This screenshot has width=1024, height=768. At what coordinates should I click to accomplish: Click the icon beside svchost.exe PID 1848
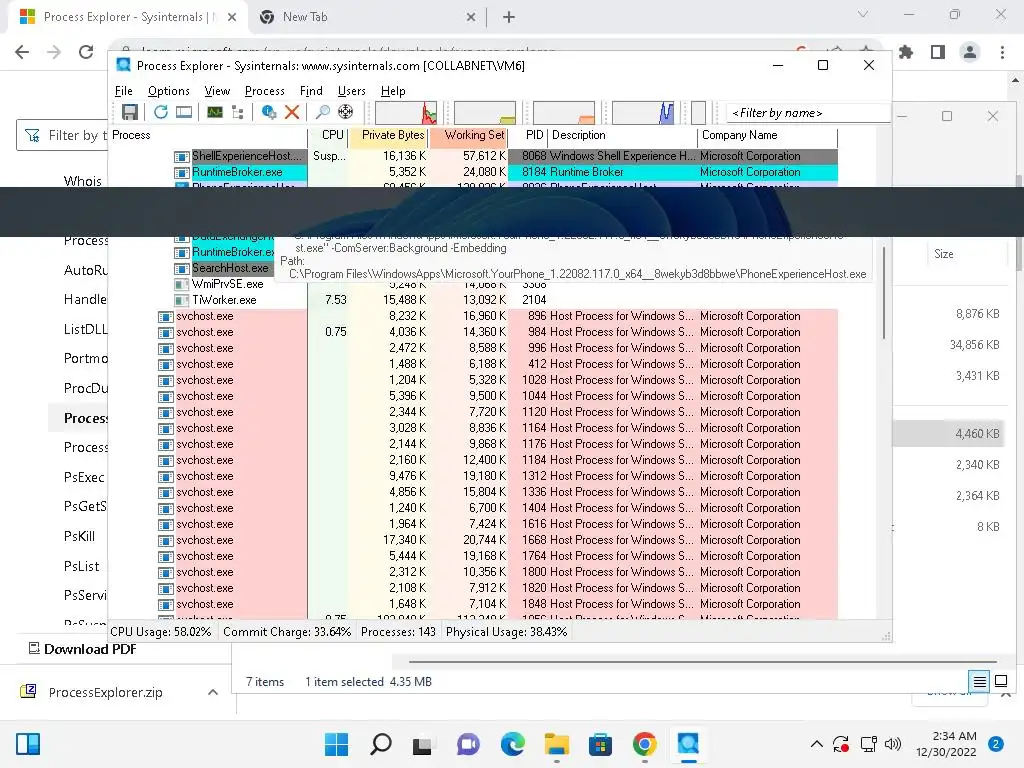pos(165,604)
